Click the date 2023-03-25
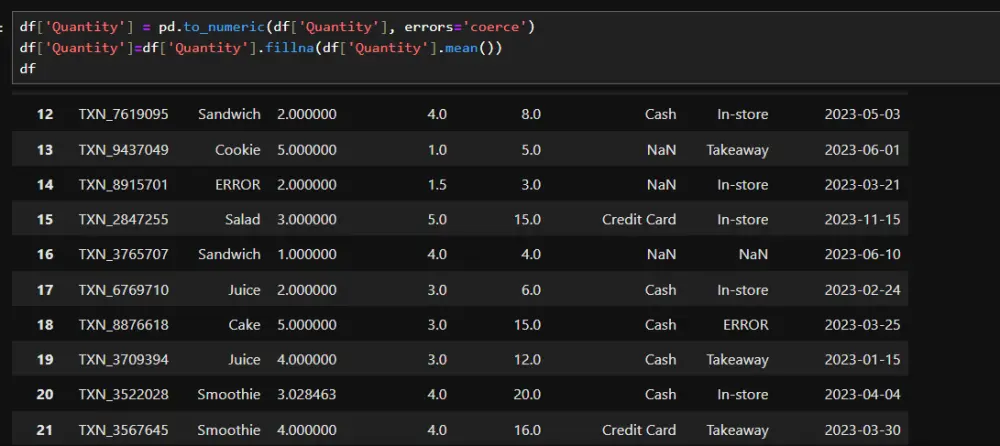Screen dimensions: 1000x446 pos(862,325)
